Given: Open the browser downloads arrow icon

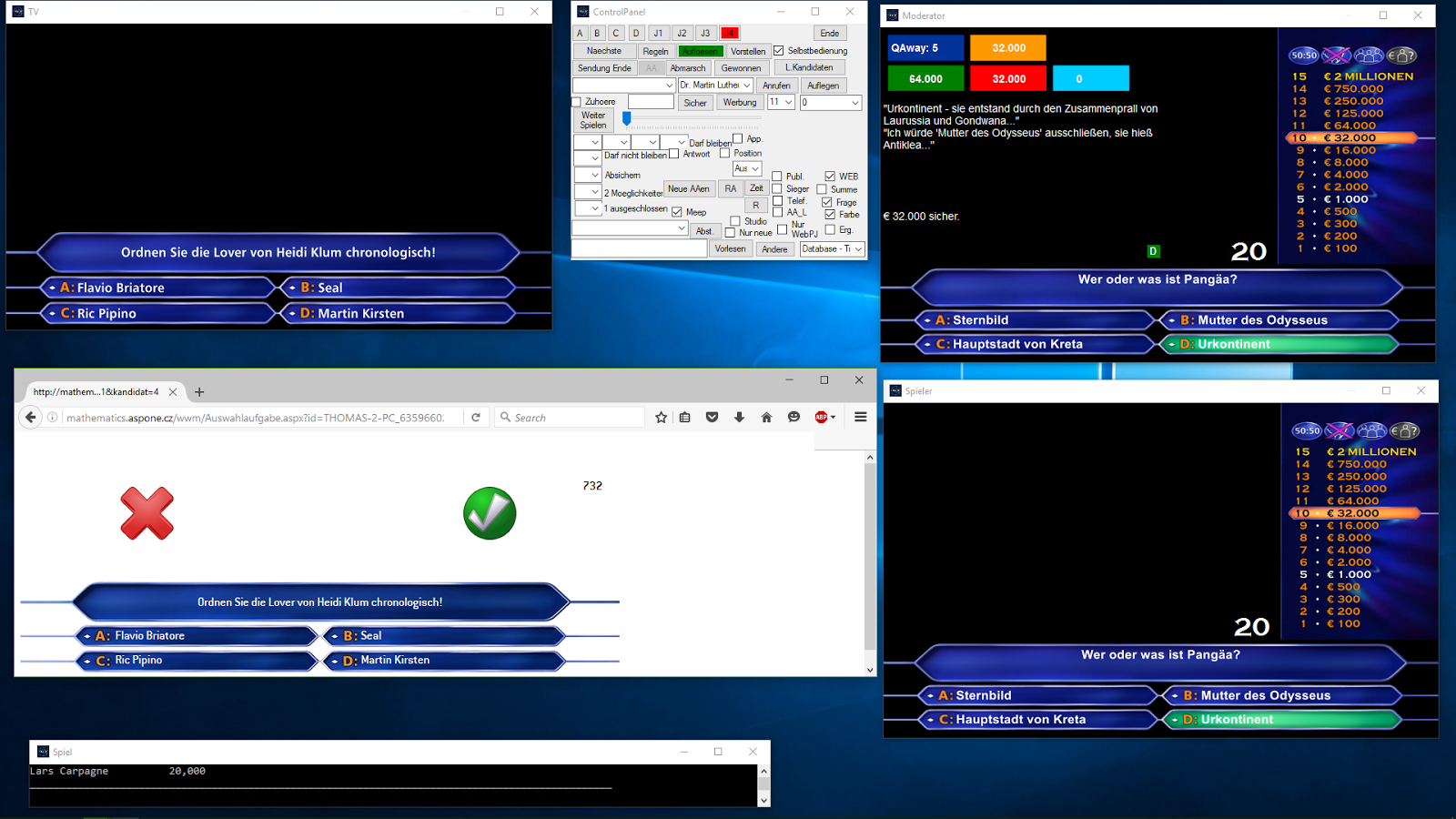Looking at the screenshot, I should (739, 418).
